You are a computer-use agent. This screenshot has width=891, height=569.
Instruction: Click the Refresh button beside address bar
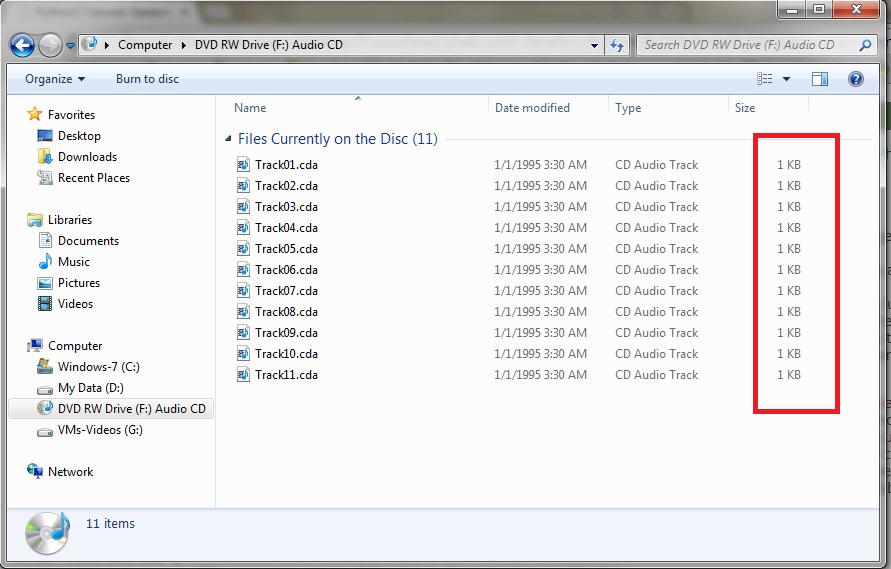click(x=617, y=45)
